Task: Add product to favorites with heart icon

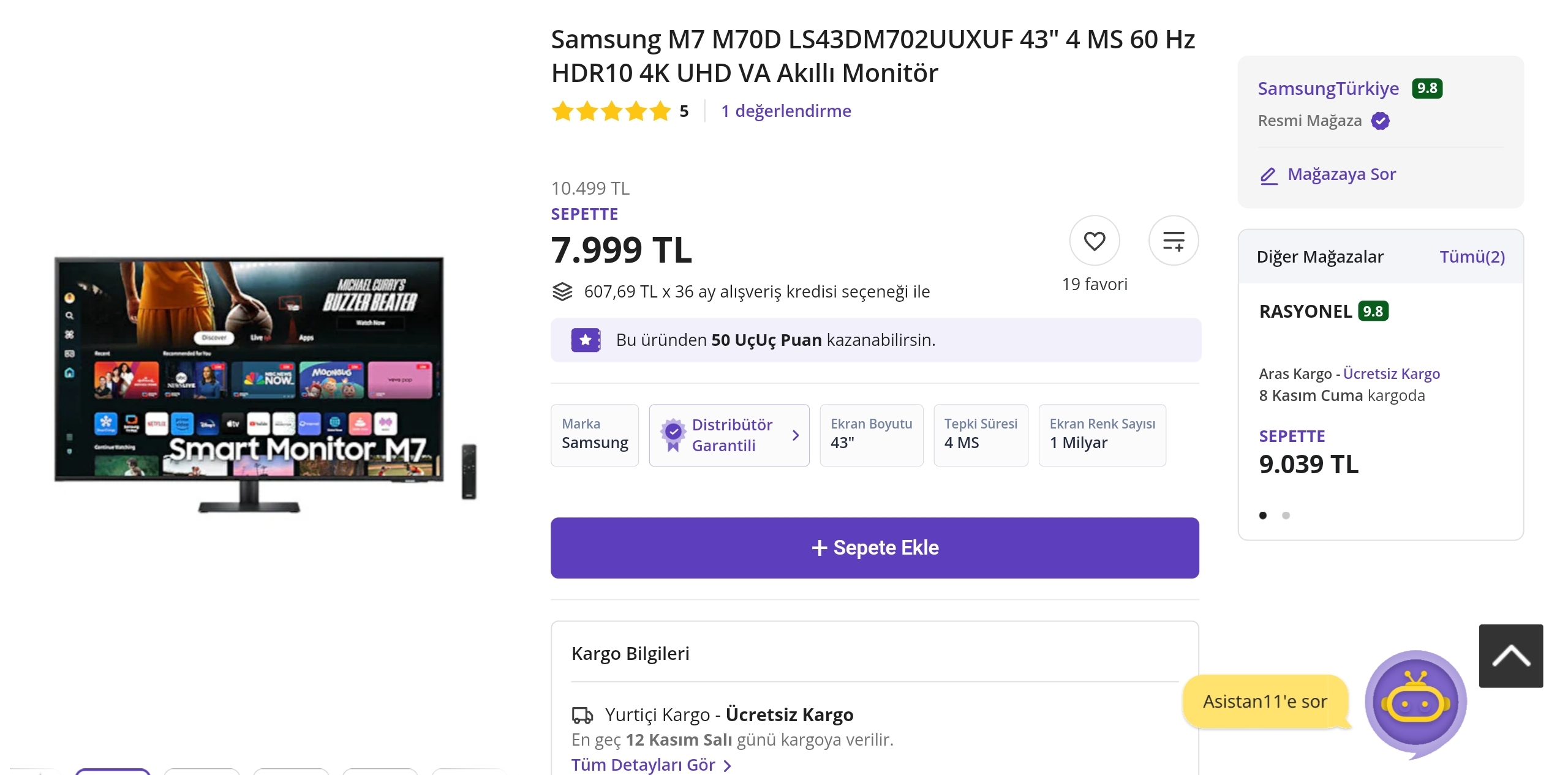Action: click(x=1094, y=241)
